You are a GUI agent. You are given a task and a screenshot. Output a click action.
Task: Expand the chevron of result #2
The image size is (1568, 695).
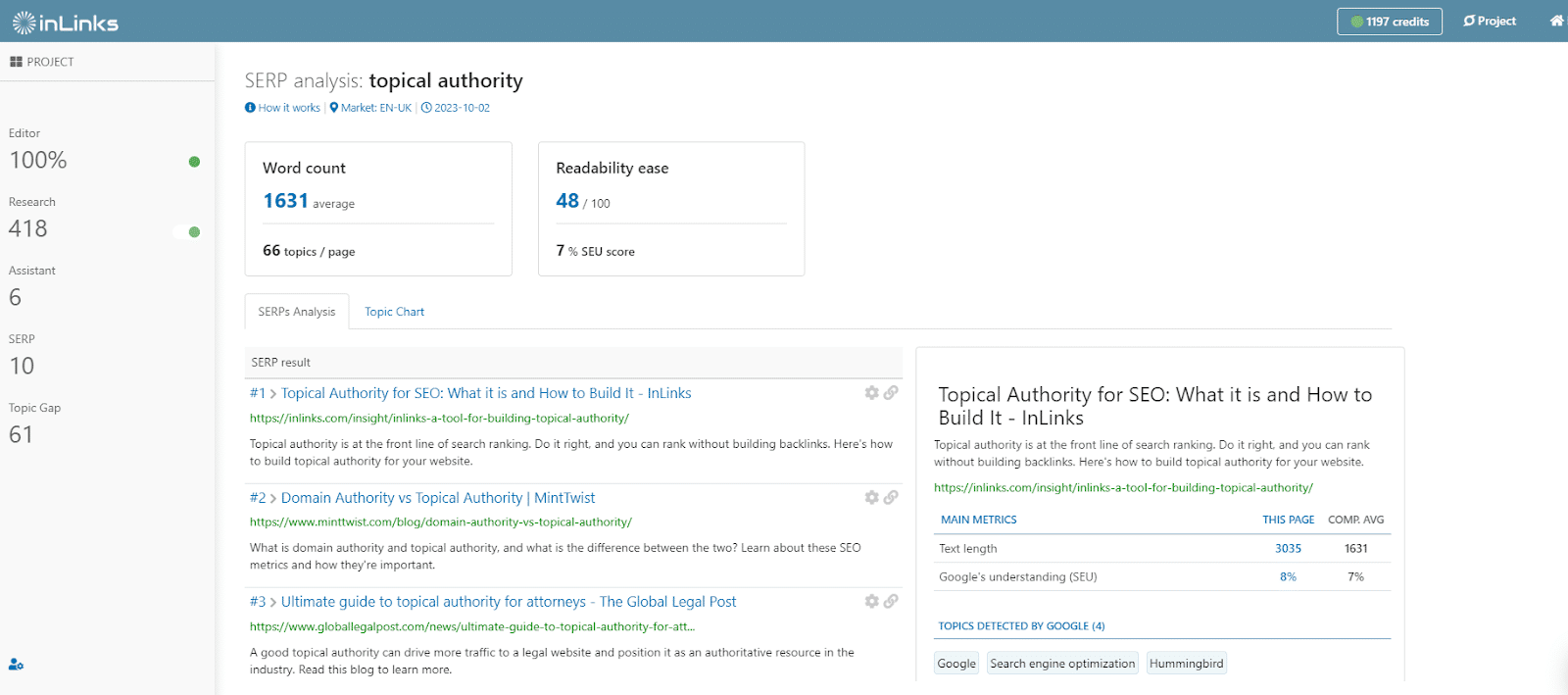pos(273,499)
